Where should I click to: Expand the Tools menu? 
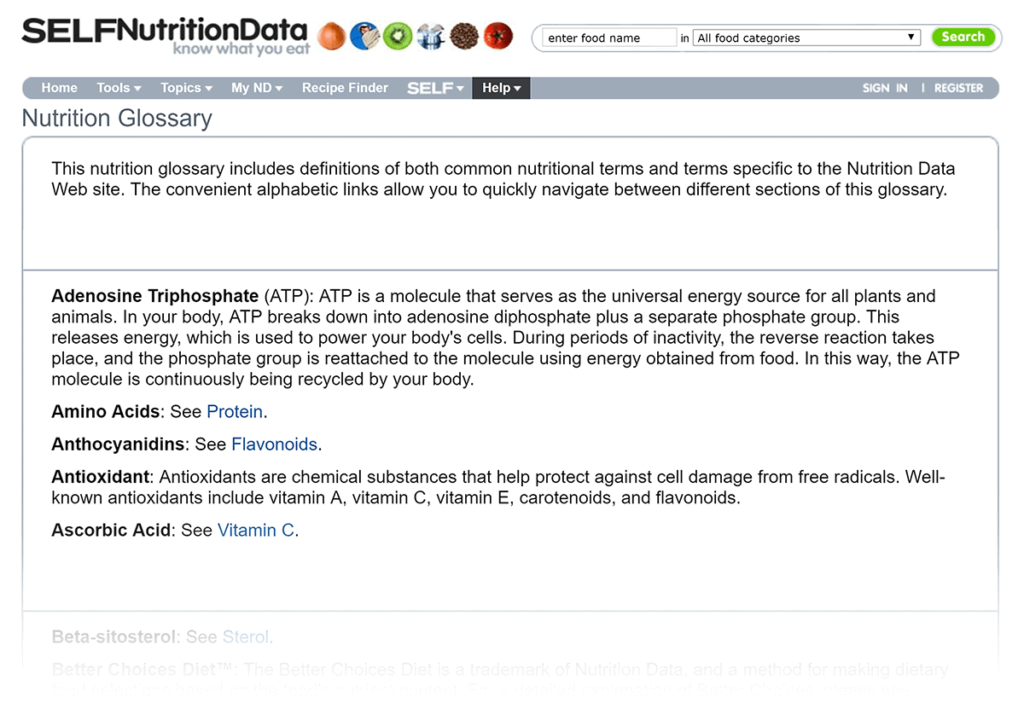pyautogui.click(x=119, y=88)
